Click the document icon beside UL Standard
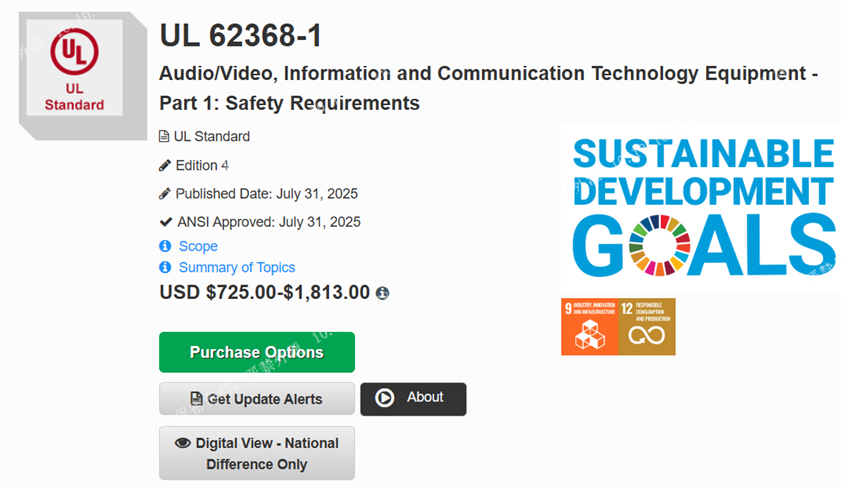This screenshot has width=841, height=488. point(165,136)
